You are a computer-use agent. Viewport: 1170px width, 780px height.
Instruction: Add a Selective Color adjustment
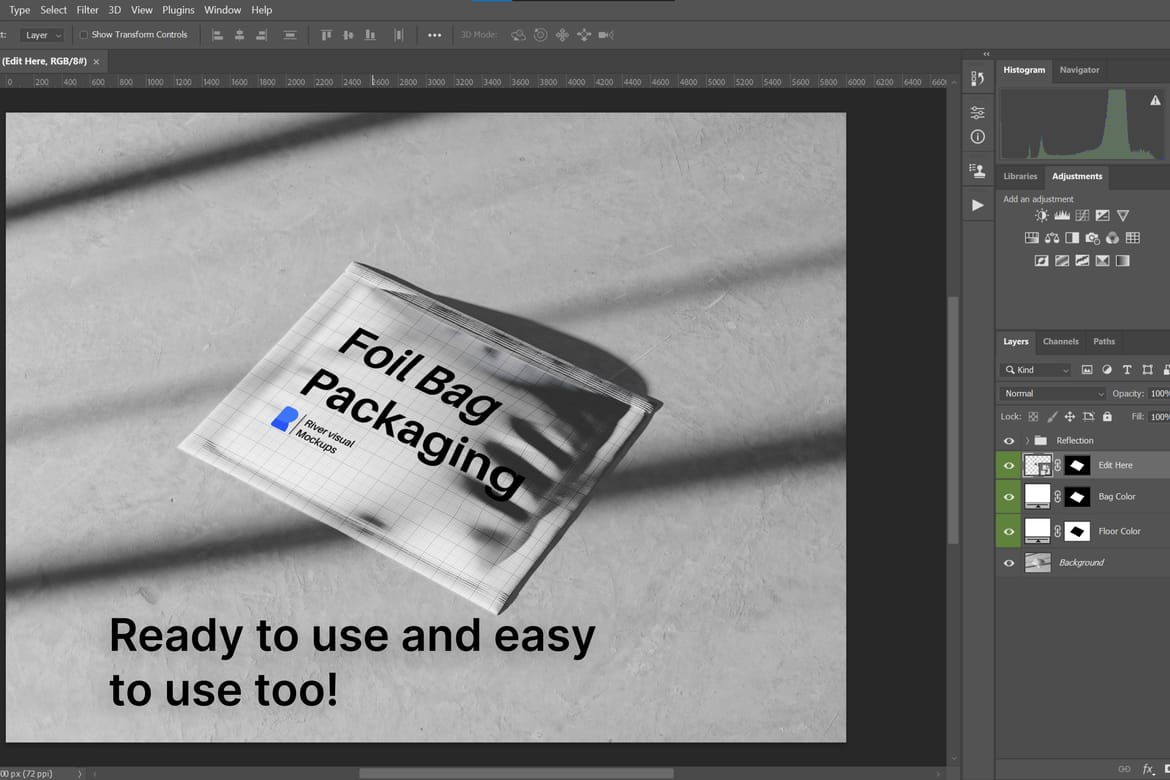coord(1102,260)
